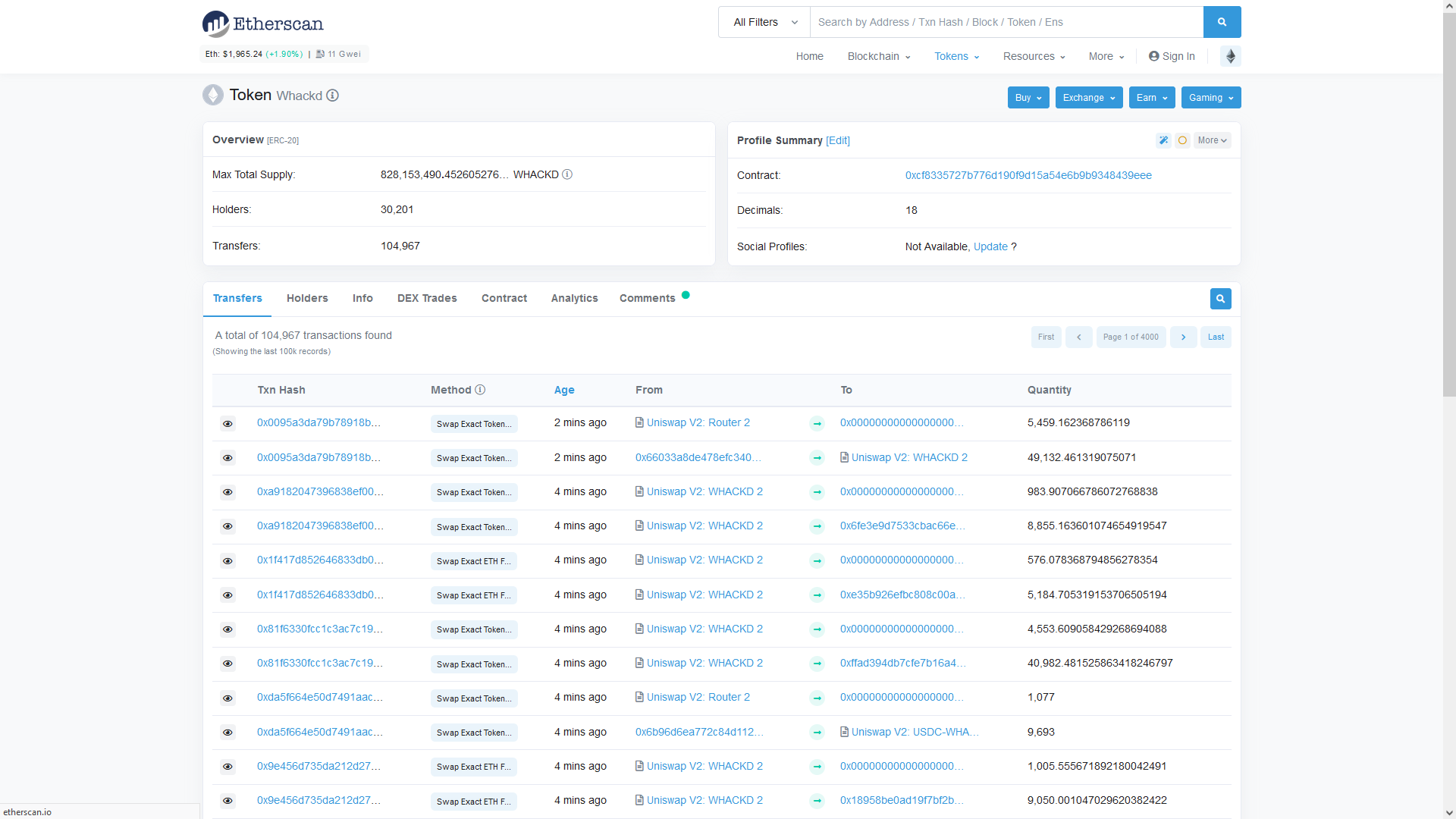Click the Whackd token logo icon

click(x=213, y=95)
